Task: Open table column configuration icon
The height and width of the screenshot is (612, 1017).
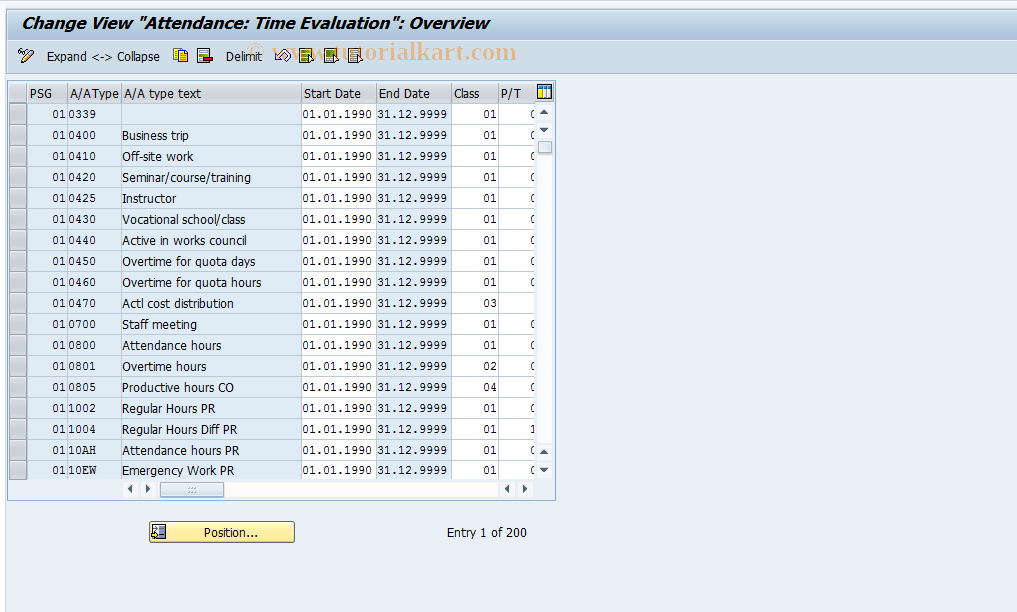Action: pos(544,92)
